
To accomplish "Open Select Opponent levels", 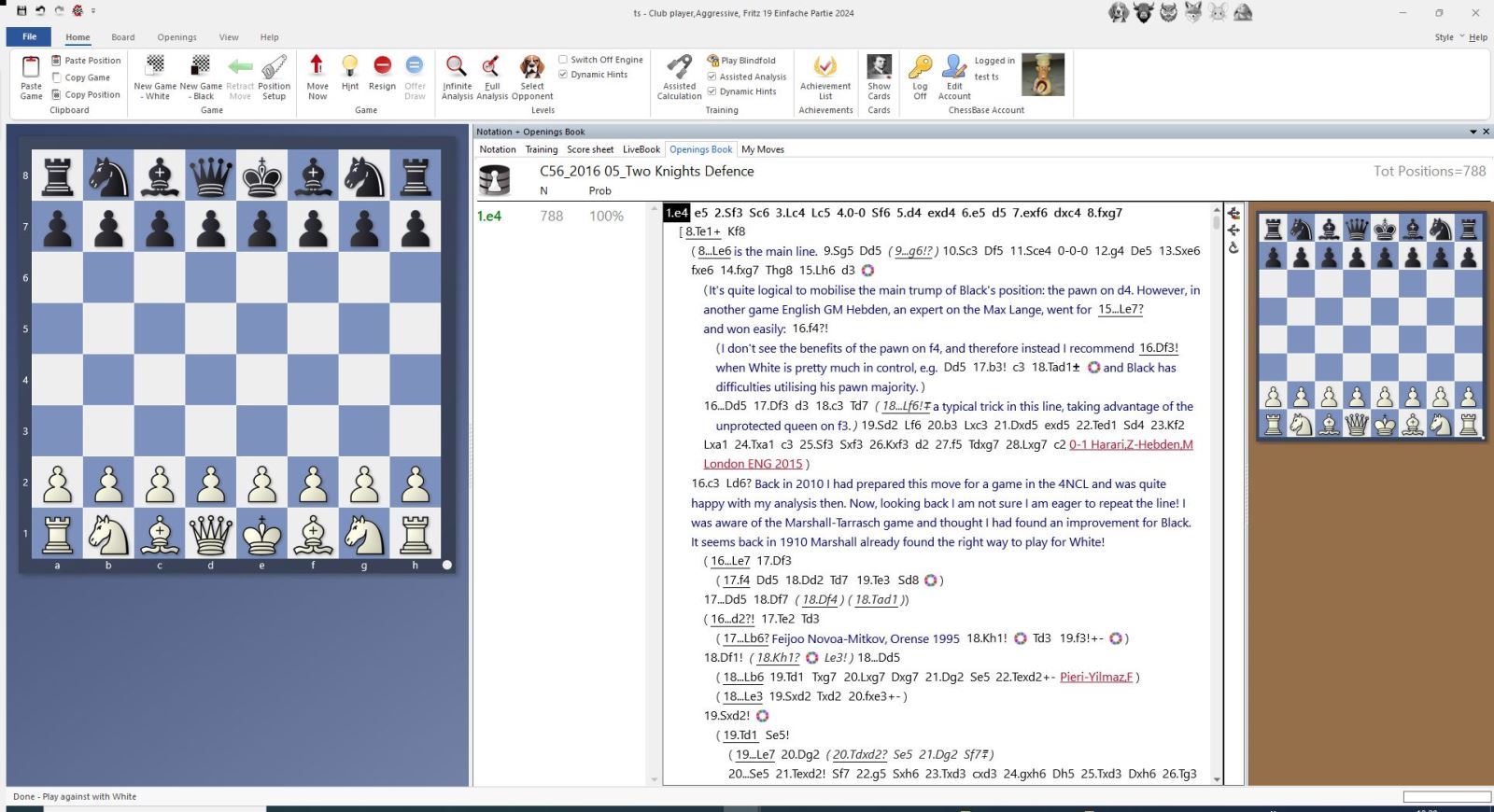I will point(532,66).
